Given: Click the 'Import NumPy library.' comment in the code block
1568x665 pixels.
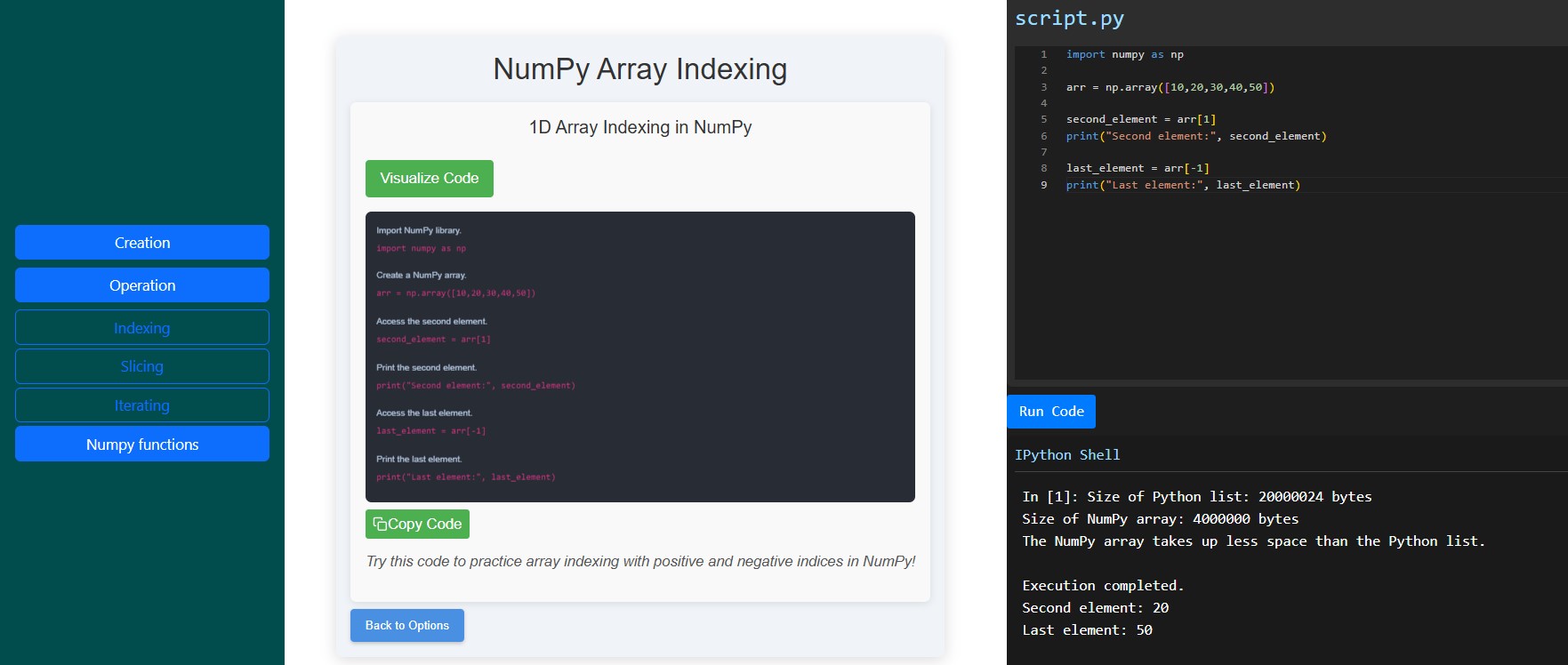Looking at the screenshot, I should (419, 230).
